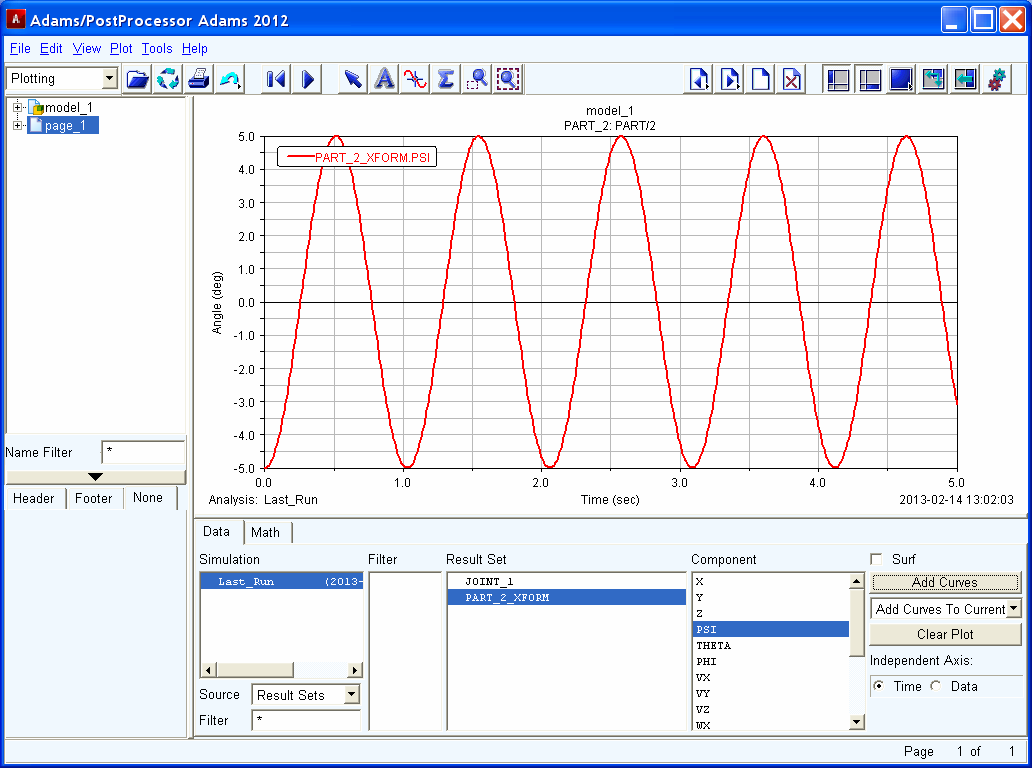Select the Data independent axis radio
Viewport: 1032px width, 768px height.
pyautogui.click(x=936, y=686)
